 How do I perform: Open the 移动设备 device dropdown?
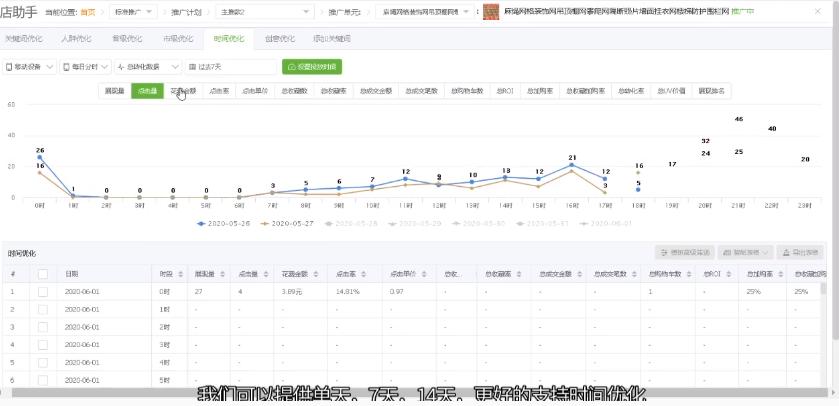pyautogui.click(x=29, y=67)
